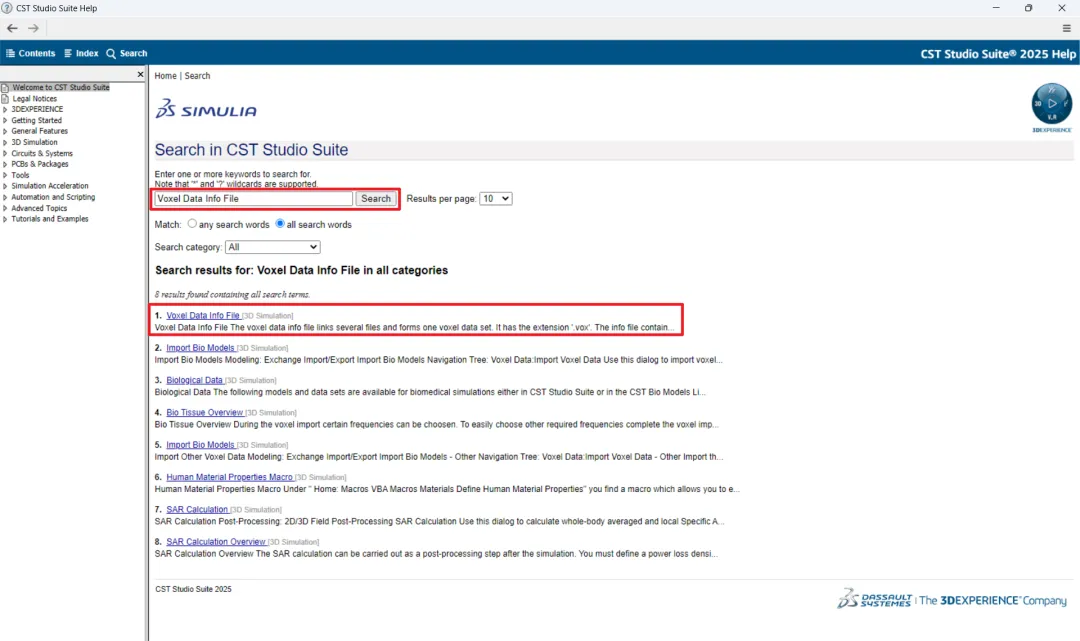Click the Home breadcrumb link
Image resolution: width=1080 pixels, height=641 pixels.
point(165,76)
